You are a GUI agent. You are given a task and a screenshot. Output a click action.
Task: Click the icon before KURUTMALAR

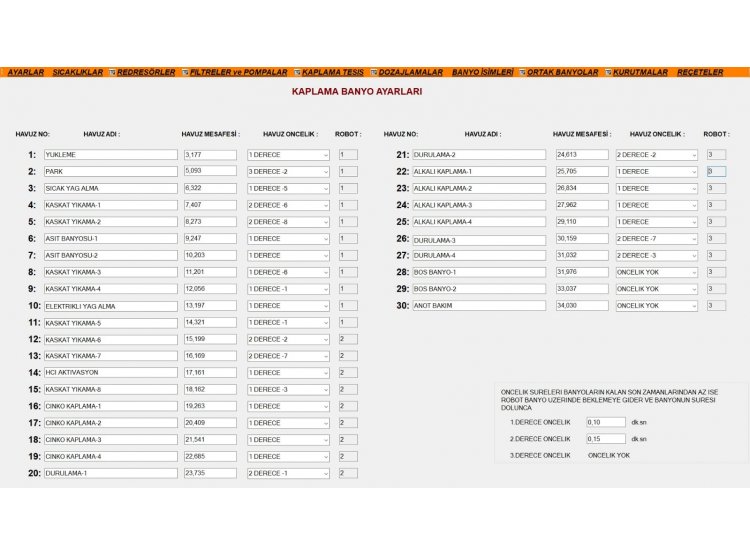pos(608,73)
